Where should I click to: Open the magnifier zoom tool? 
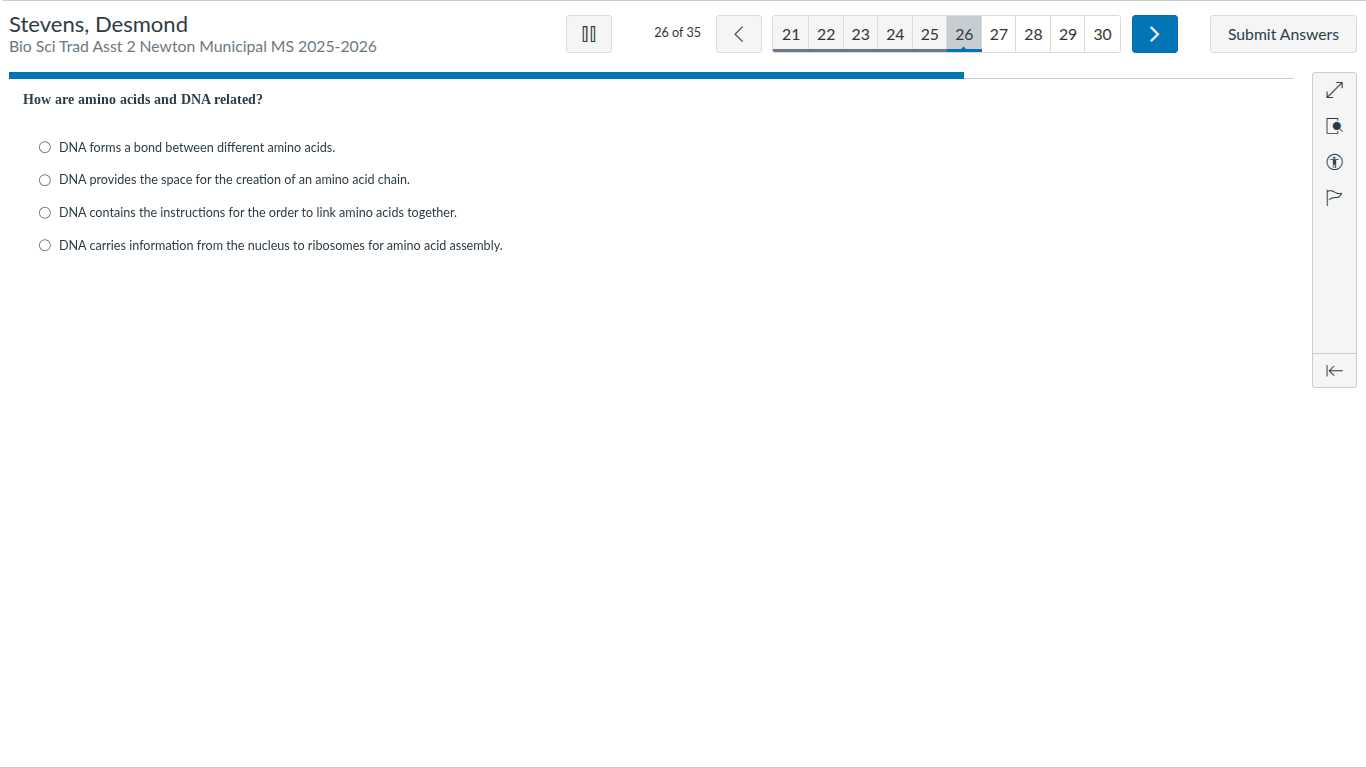click(1334, 126)
